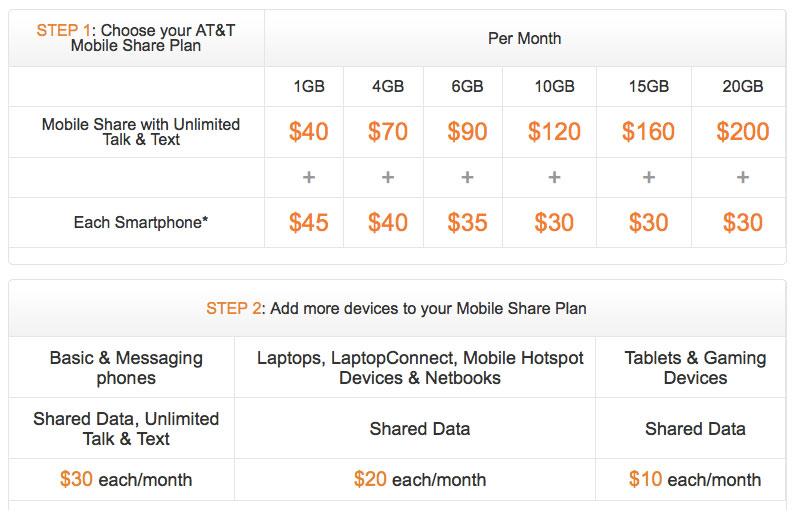Image resolution: width=792 pixels, height=512 pixels.
Task: Click the plus sign under the $160 plan
Action: pyautogui.click(x=649, y=177)
